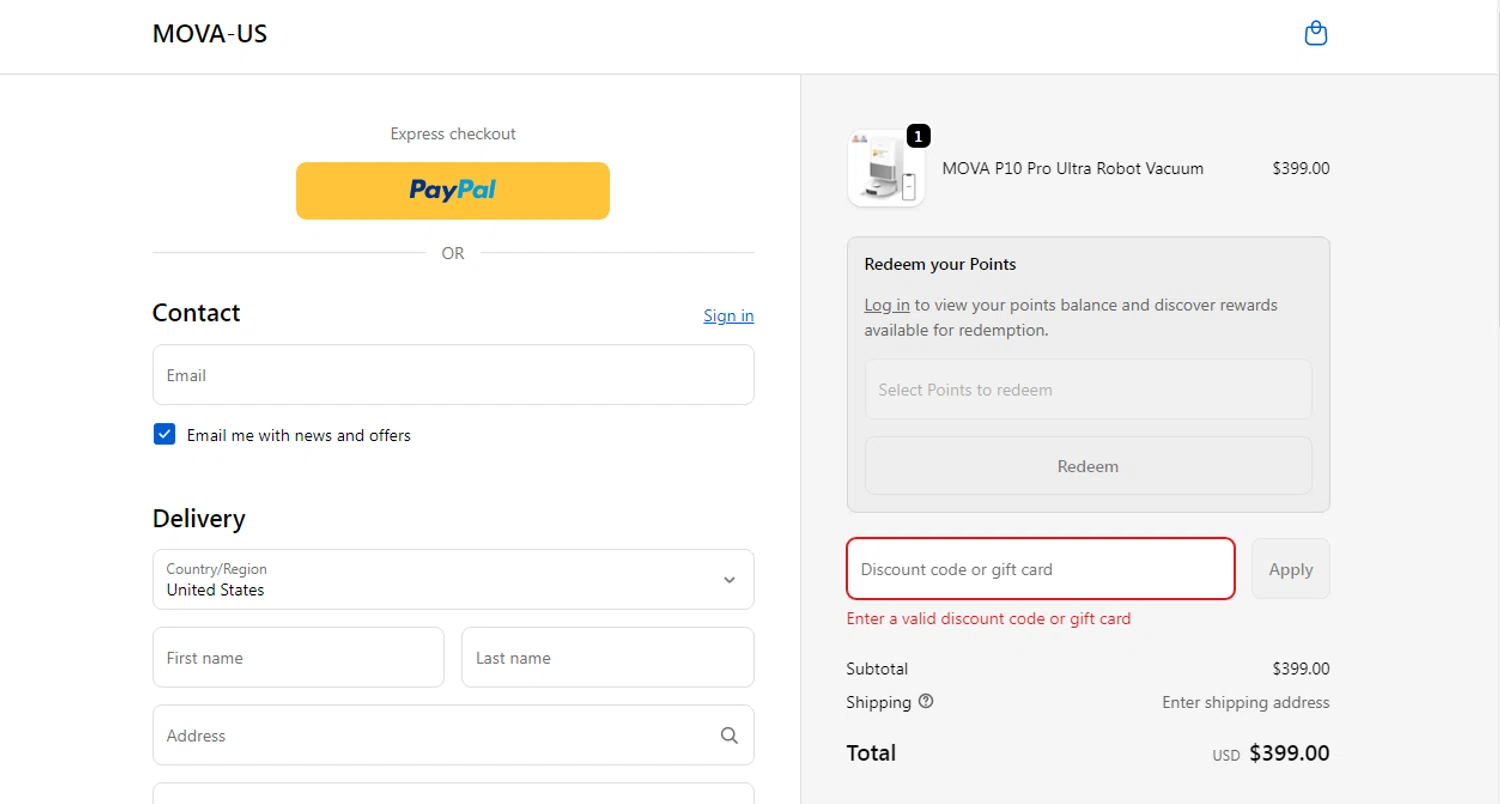Click the MOVA P10 Pro Ultra Robot Vacuum name

[1073, 168]
